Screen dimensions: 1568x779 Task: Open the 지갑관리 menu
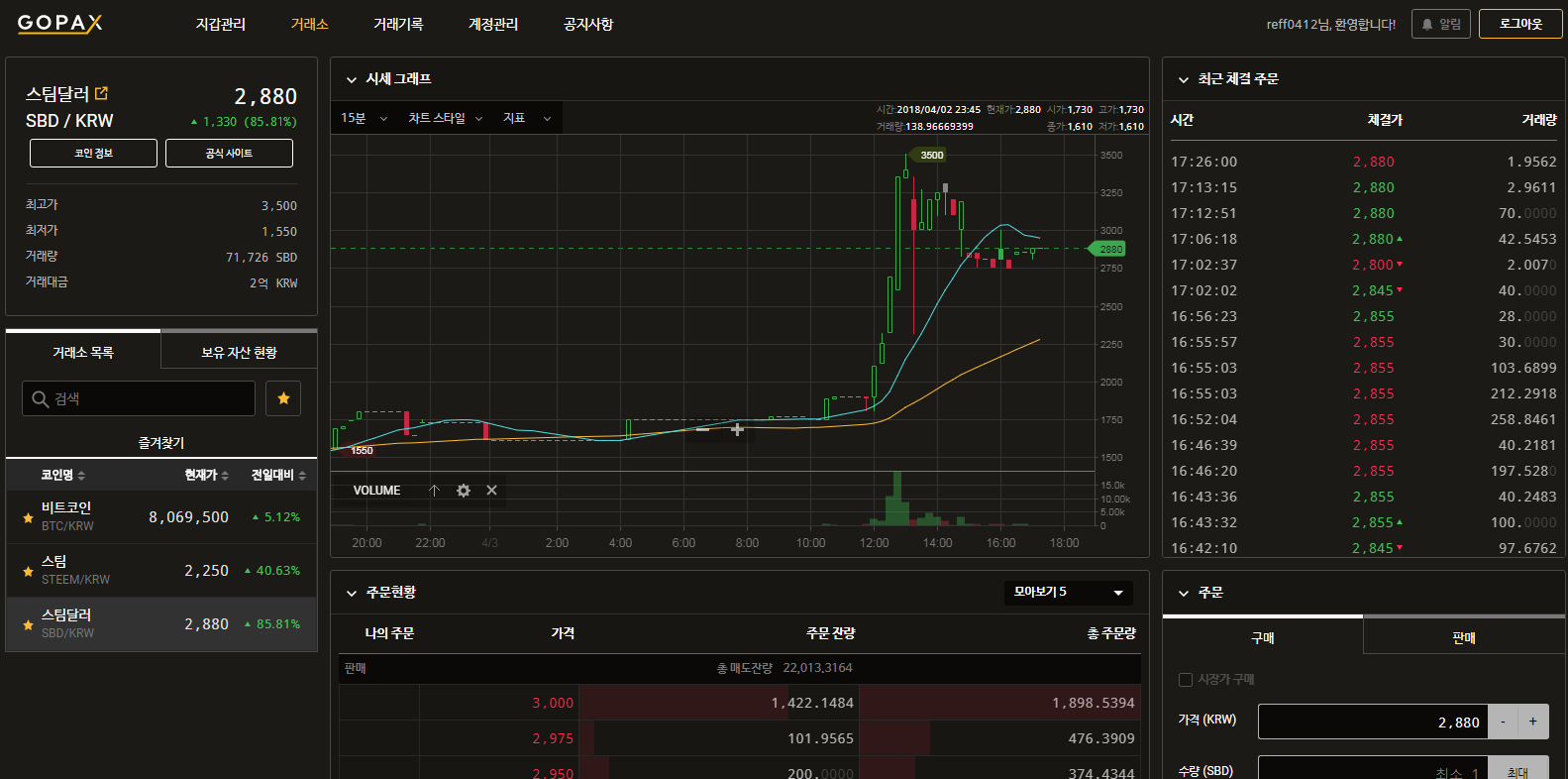coord(220,24)
